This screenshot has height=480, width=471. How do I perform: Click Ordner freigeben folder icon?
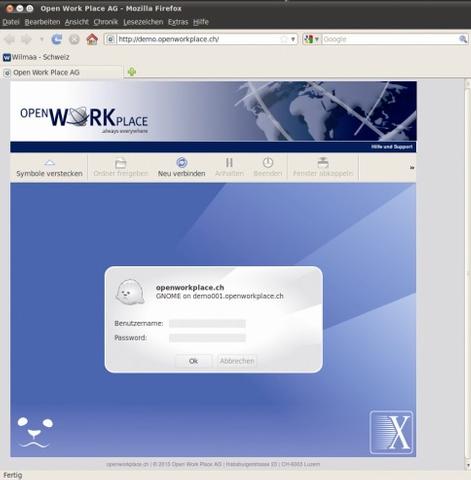(x=120, y=163)
